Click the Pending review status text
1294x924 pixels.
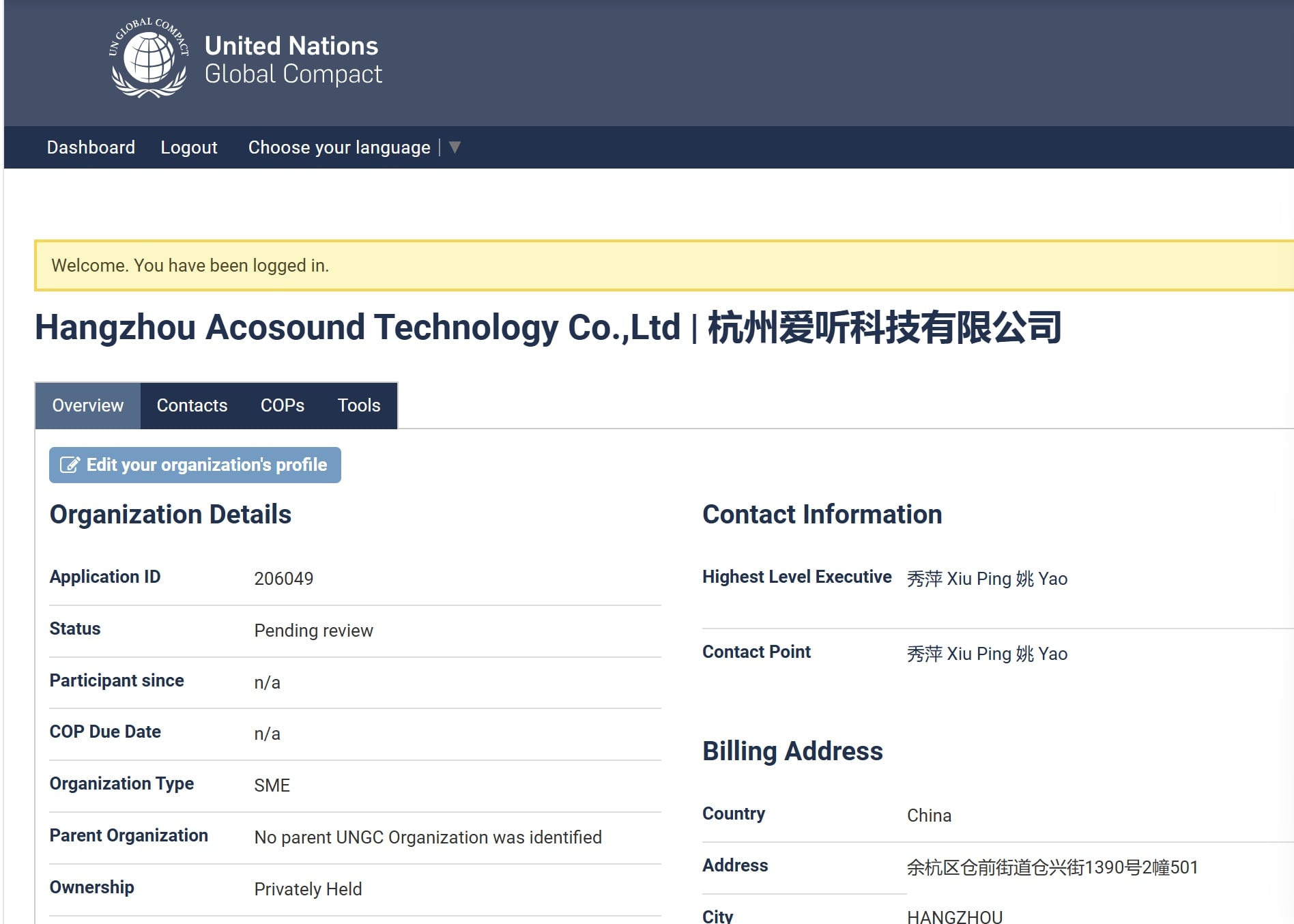pos(314,631)
